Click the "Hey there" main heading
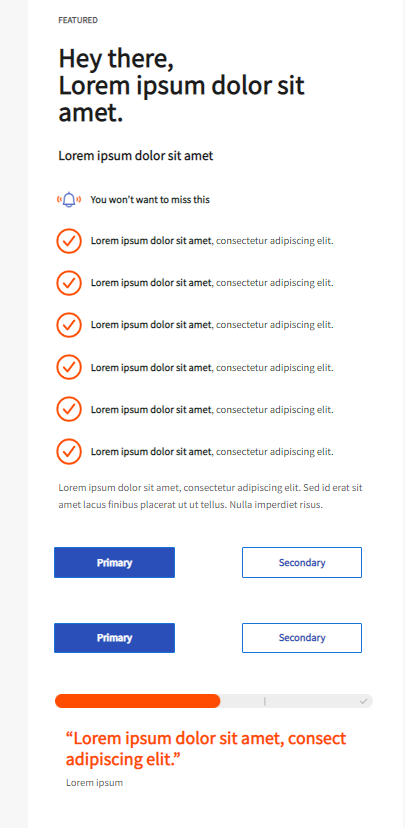 coord(182,85)
